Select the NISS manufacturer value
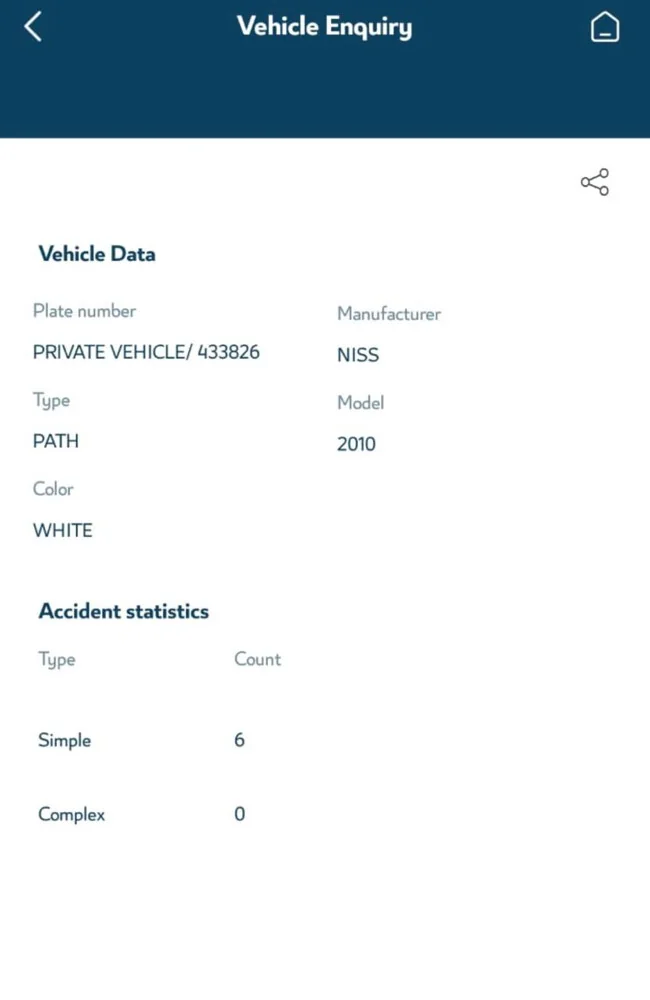650x1000 pixels. [x=358, y=355]
